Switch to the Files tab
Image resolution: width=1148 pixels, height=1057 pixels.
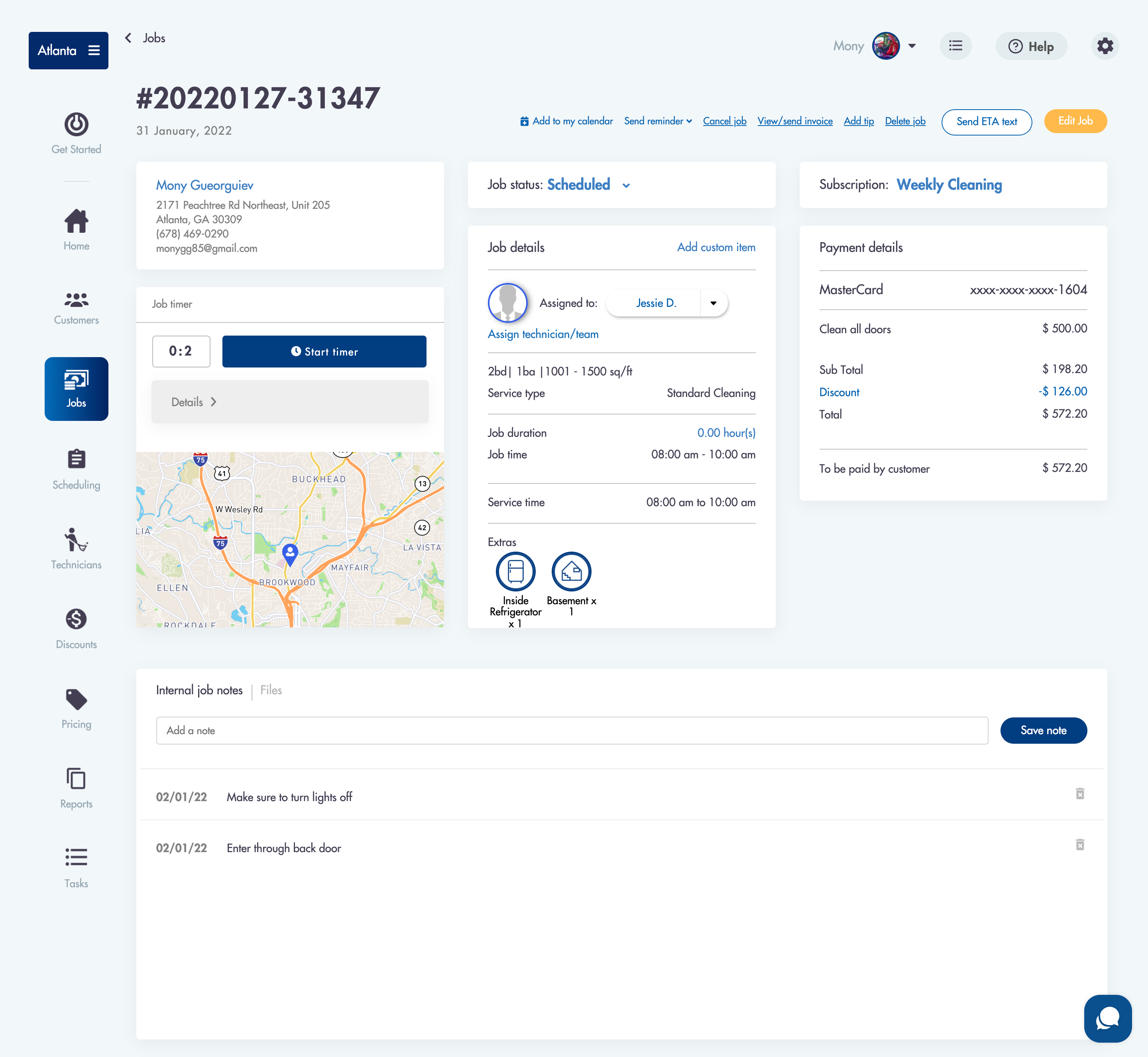(x=271, y=690)
